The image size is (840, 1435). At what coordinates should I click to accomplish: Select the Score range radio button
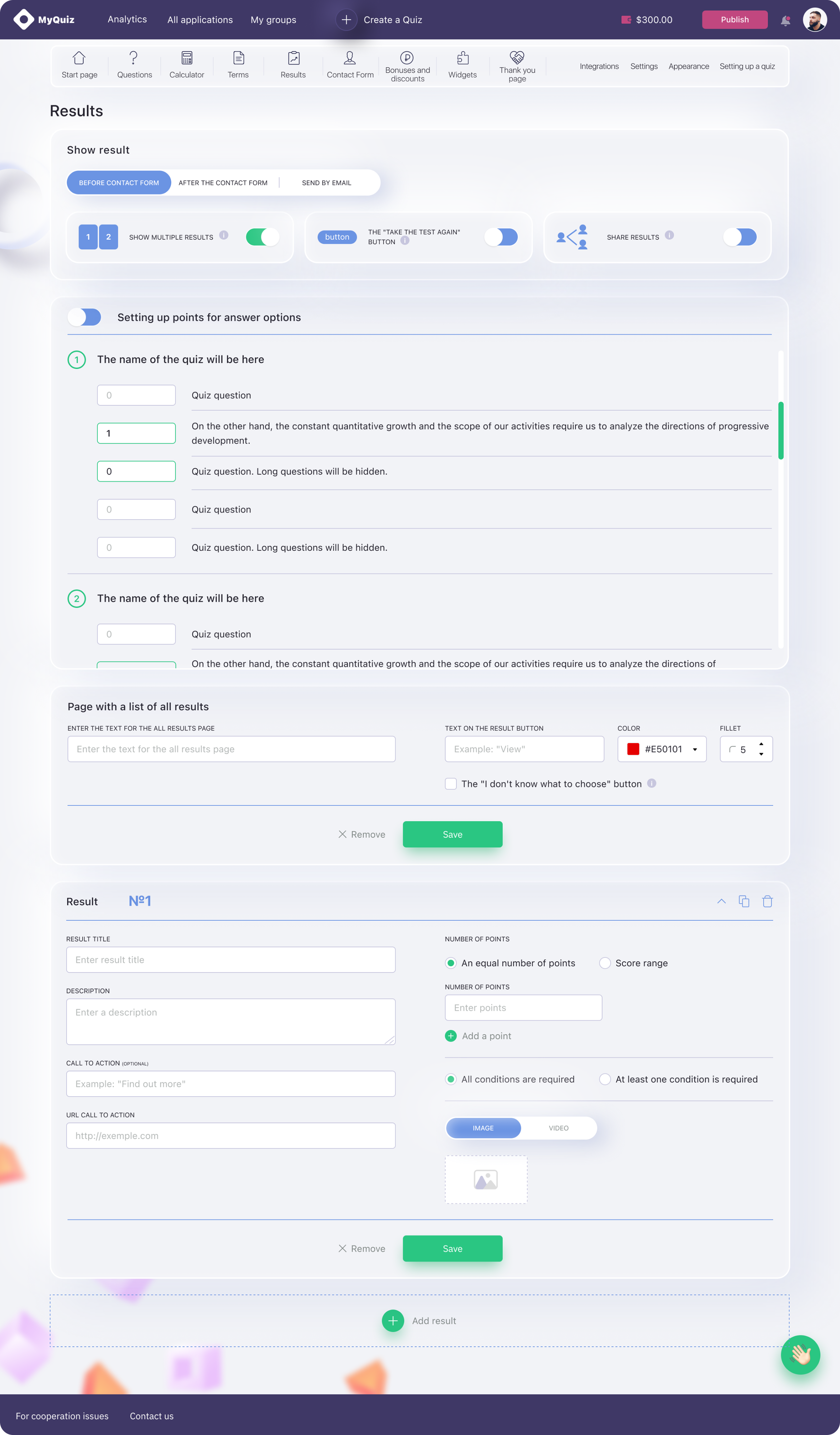click(605, 963)
